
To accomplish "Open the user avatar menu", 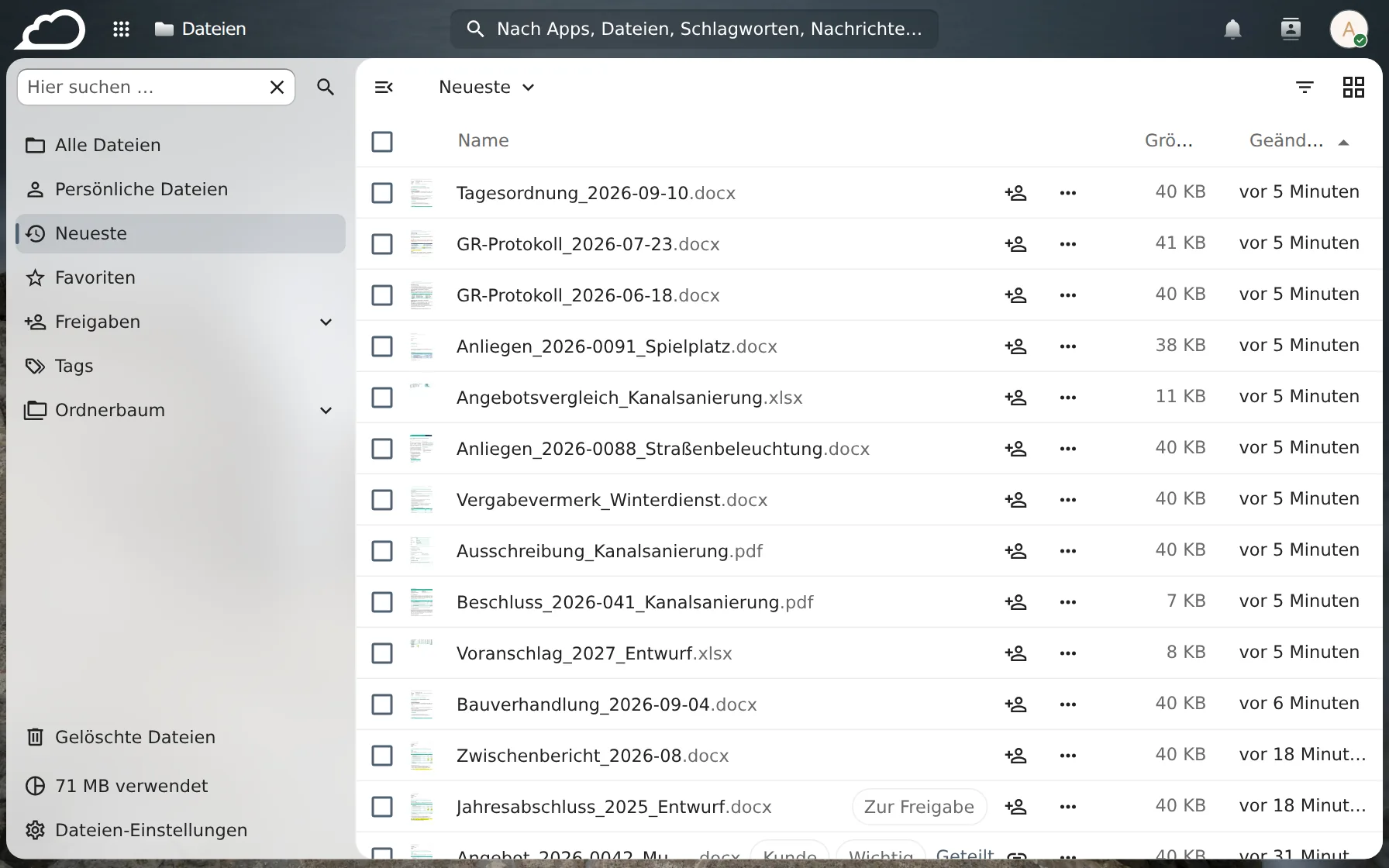I will pos(1349,29).
